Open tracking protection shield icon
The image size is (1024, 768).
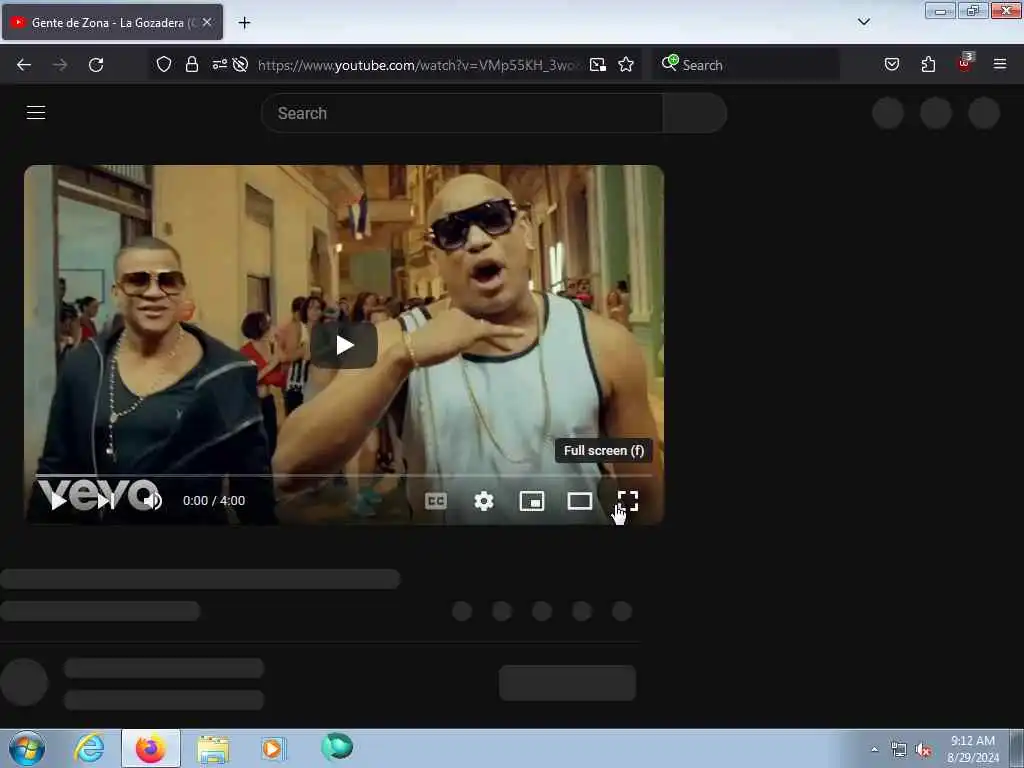(x=164, y=64)
